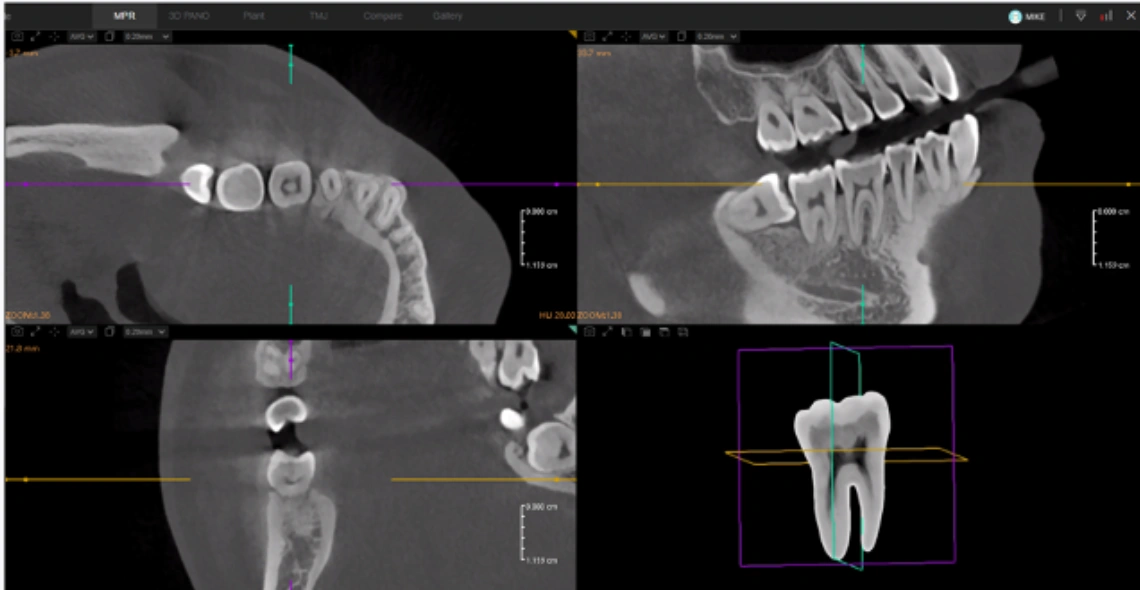Click the MIKE user profile
The width and height of the screenshot is (1140, 590).
click(x=1027, y=16)
